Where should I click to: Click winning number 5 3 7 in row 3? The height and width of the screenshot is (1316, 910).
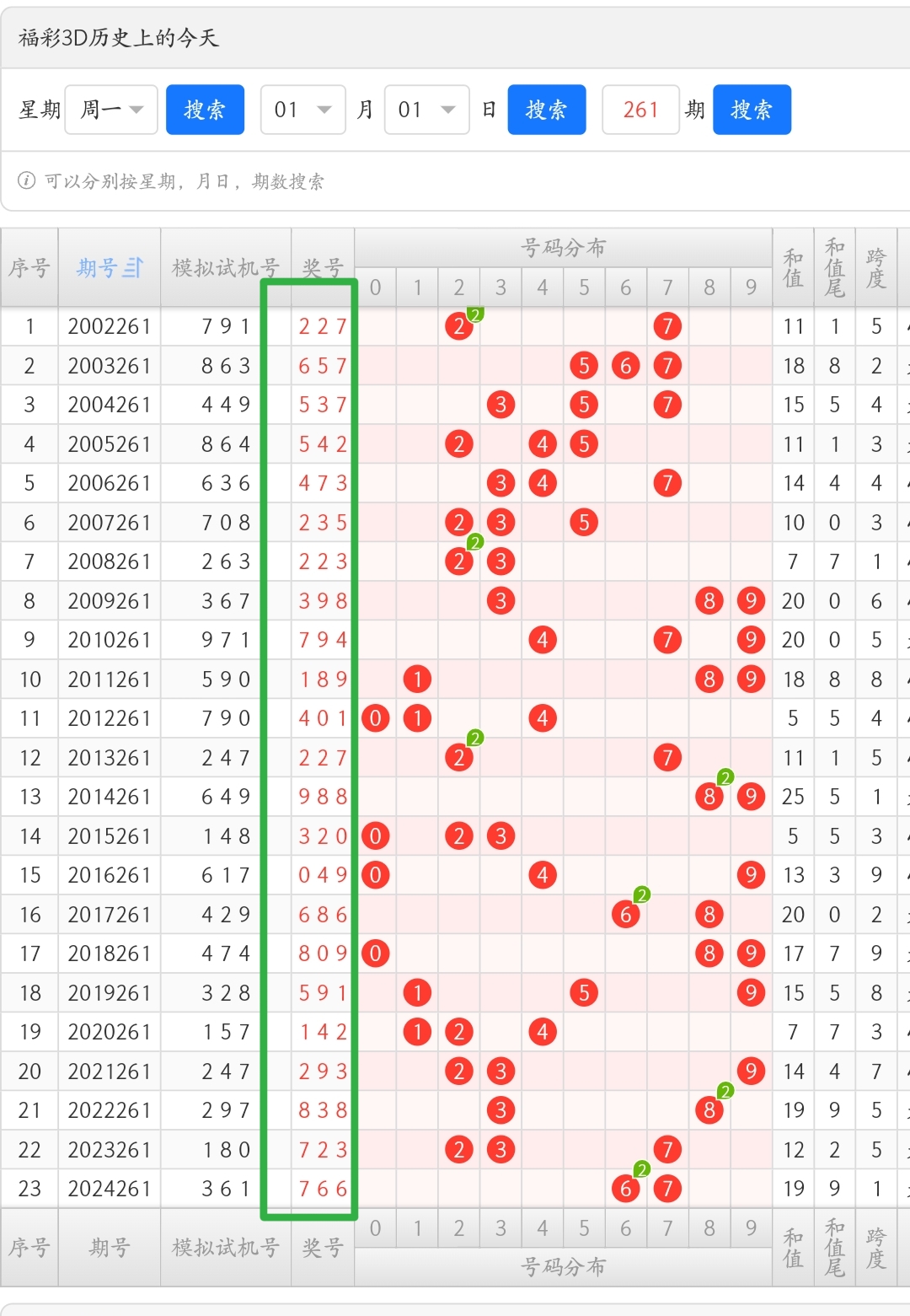[x=323, y=405]
